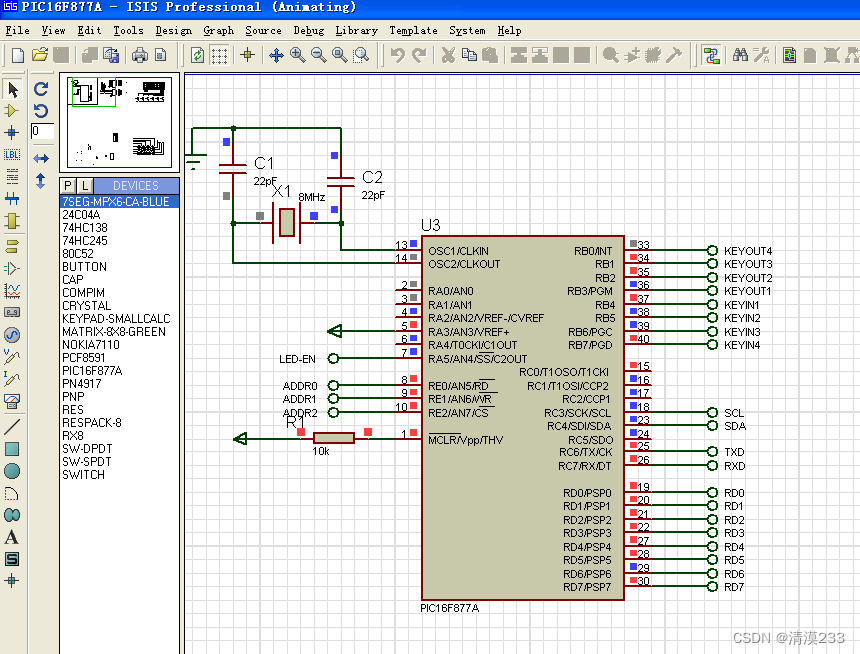860x654 pixels.
Task: Open the System menu
Action: point(467,31)
